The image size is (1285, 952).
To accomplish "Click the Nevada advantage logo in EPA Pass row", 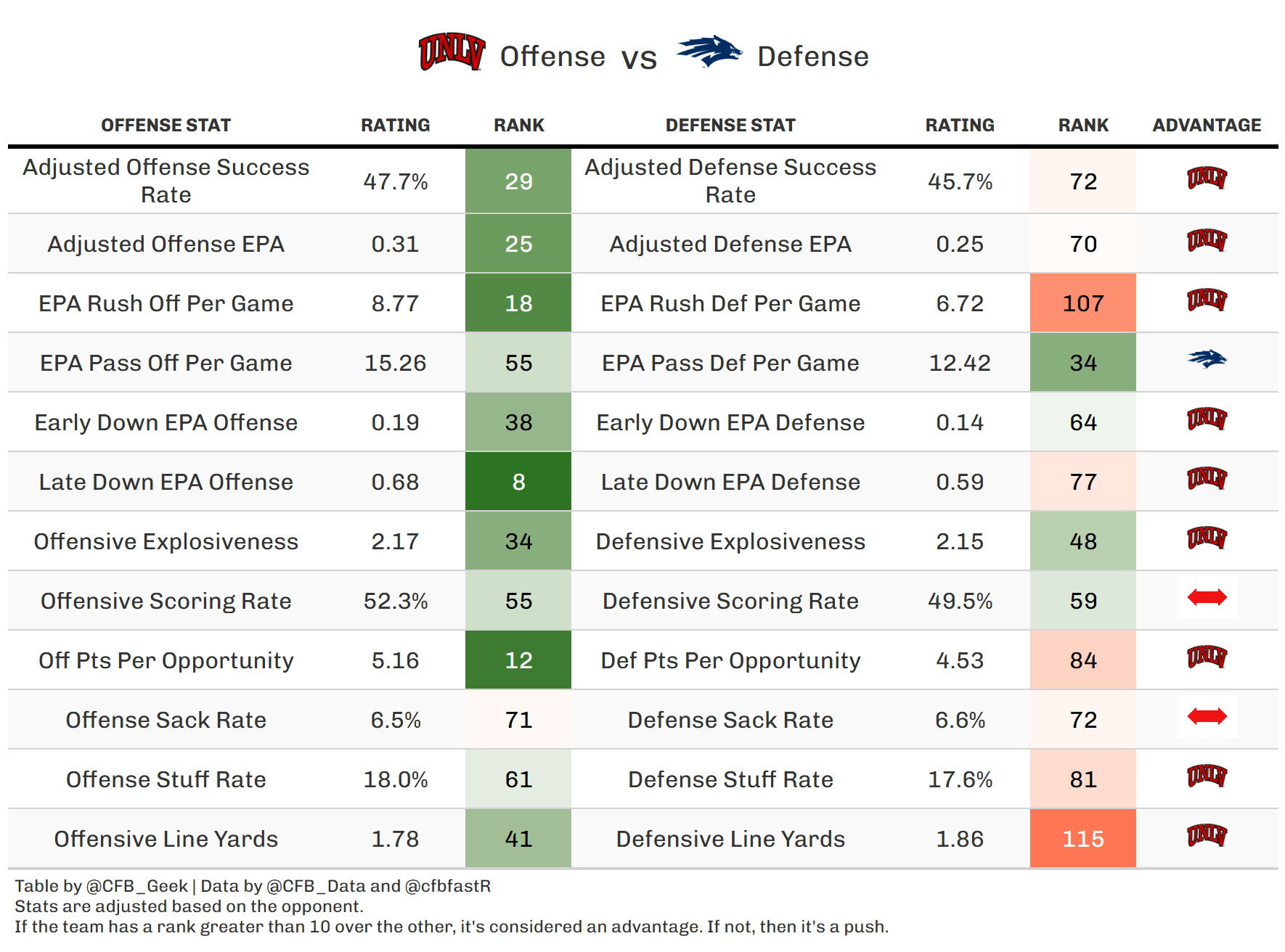I will (x=1207, y=359).
